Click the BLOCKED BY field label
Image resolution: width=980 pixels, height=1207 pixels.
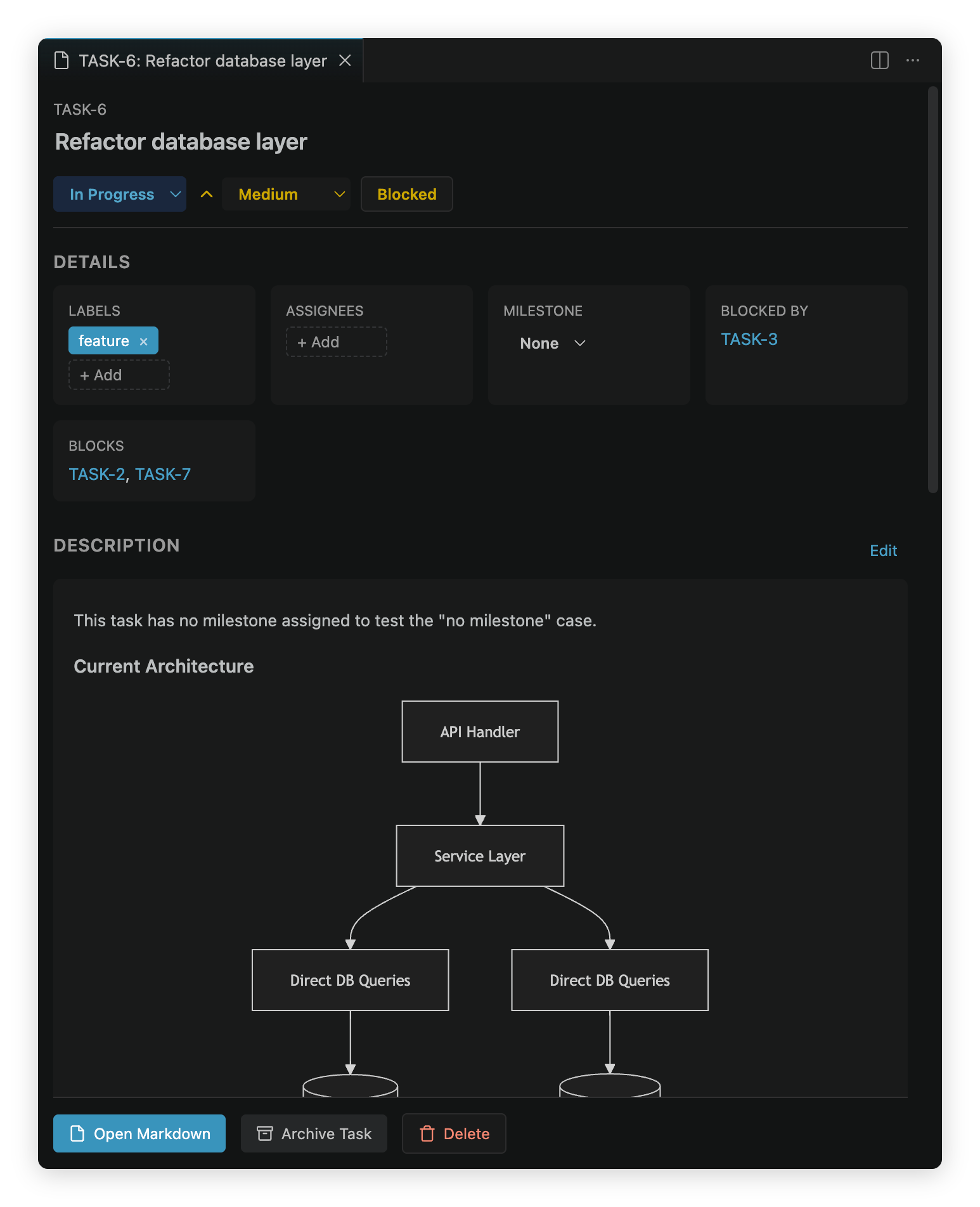[x=764, y=311]
